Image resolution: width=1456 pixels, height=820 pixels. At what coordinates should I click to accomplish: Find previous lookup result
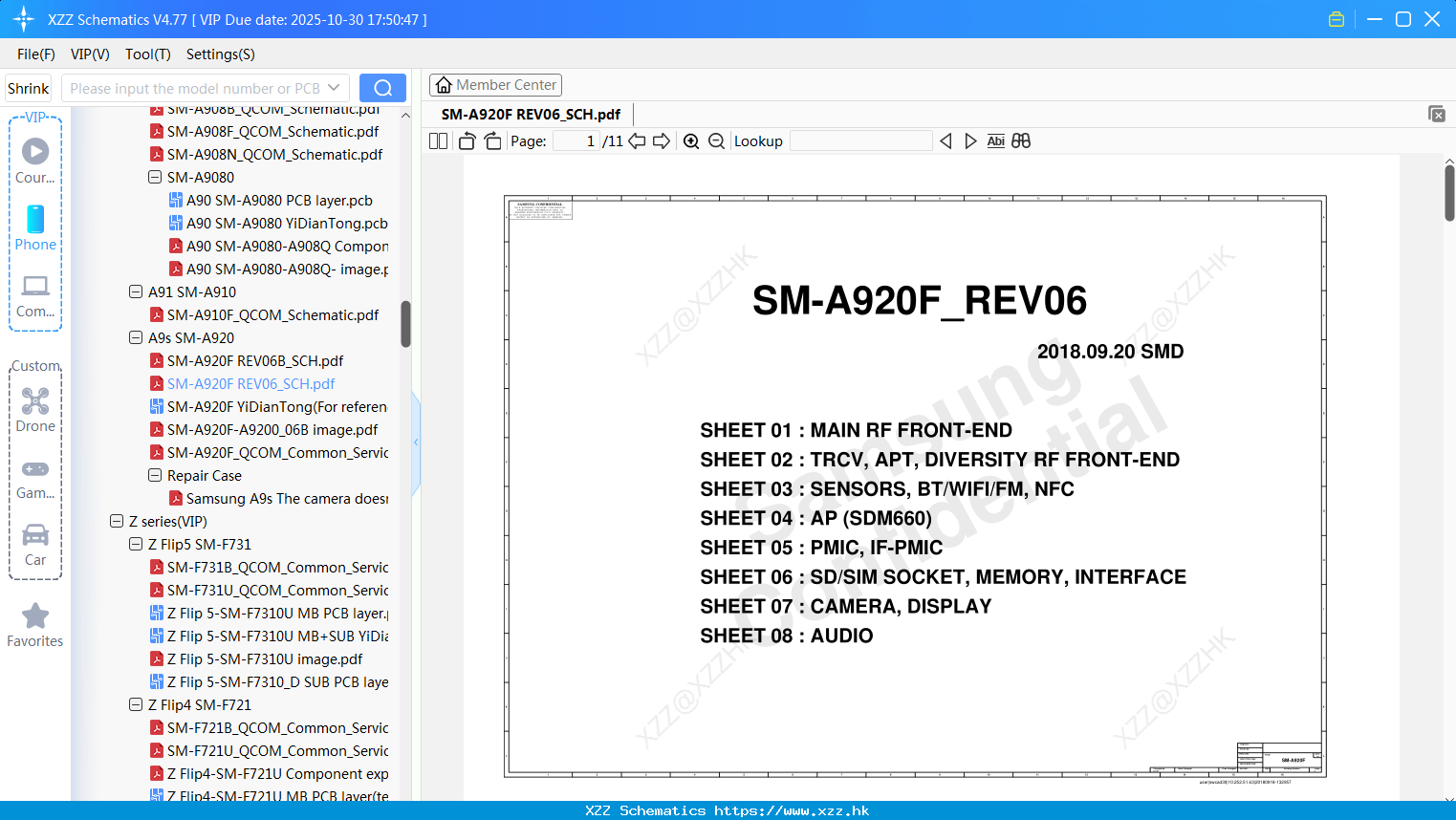pyautogui.click(x=945, y=140)
